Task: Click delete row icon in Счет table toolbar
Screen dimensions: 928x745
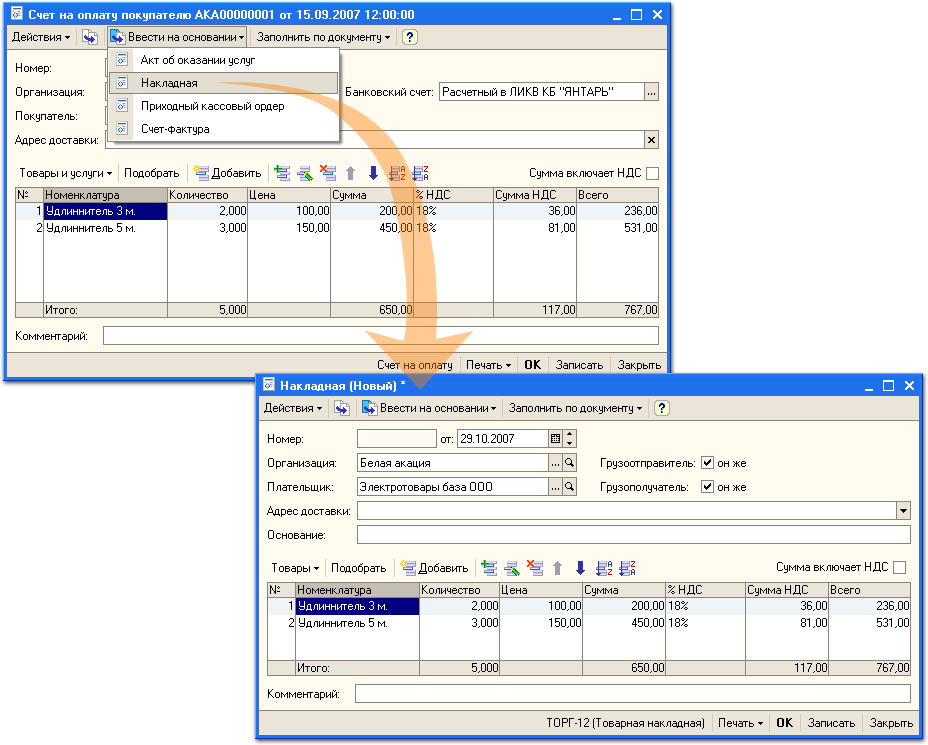Action: pos(327,173)
